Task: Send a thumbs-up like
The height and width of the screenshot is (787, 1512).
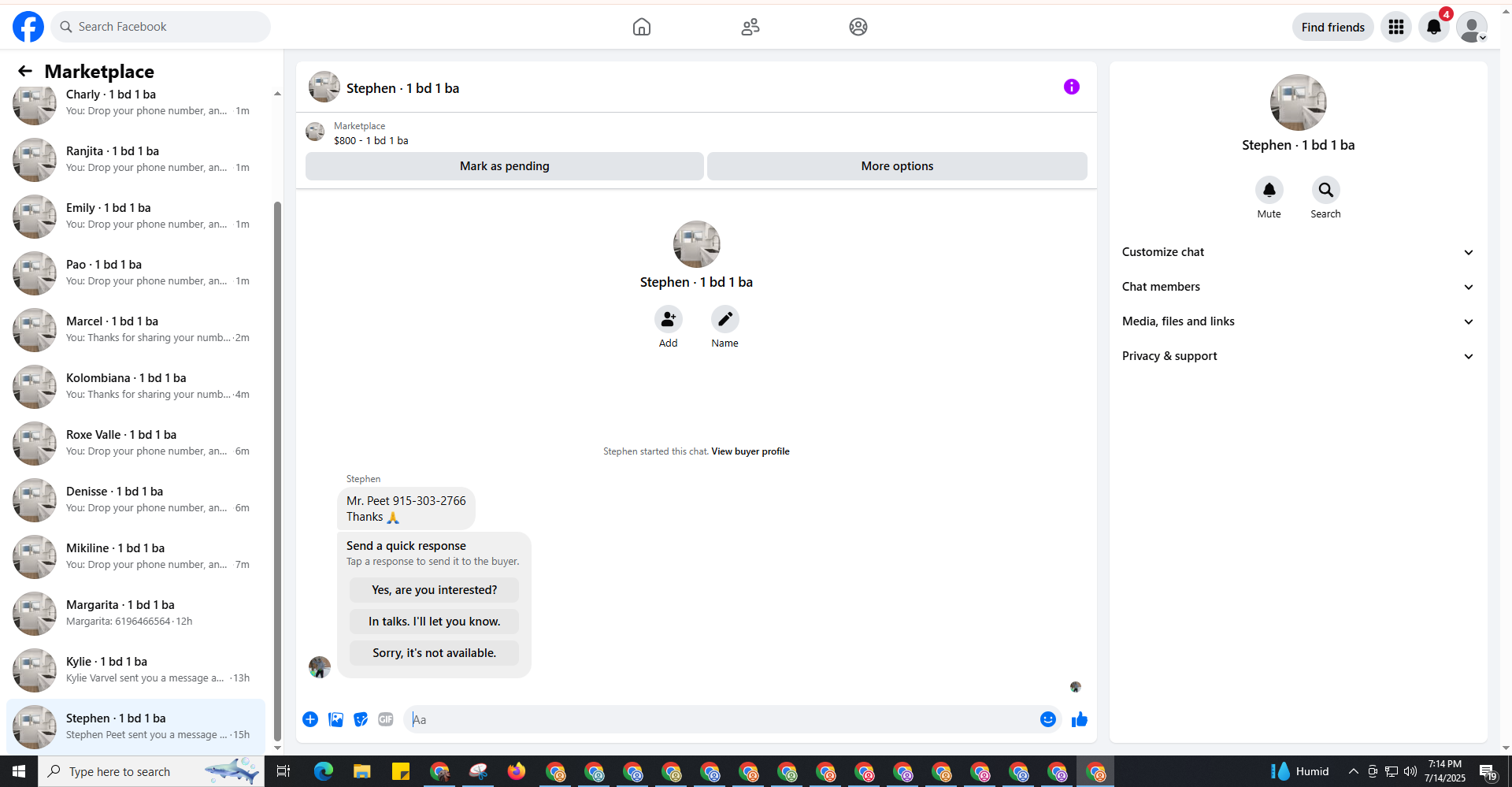Action: [1080, 719]
